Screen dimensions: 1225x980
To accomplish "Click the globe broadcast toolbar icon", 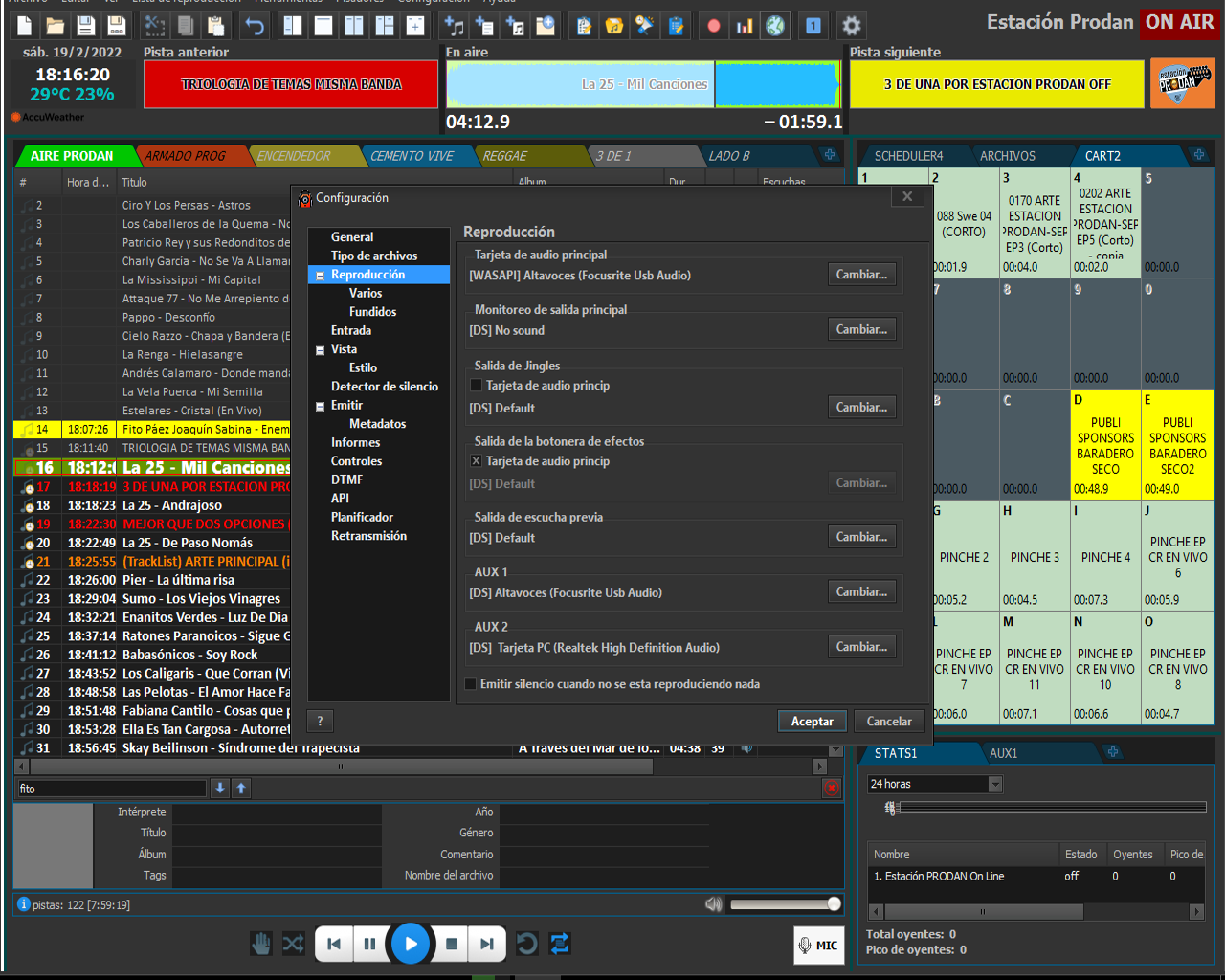I will [775, 26].
